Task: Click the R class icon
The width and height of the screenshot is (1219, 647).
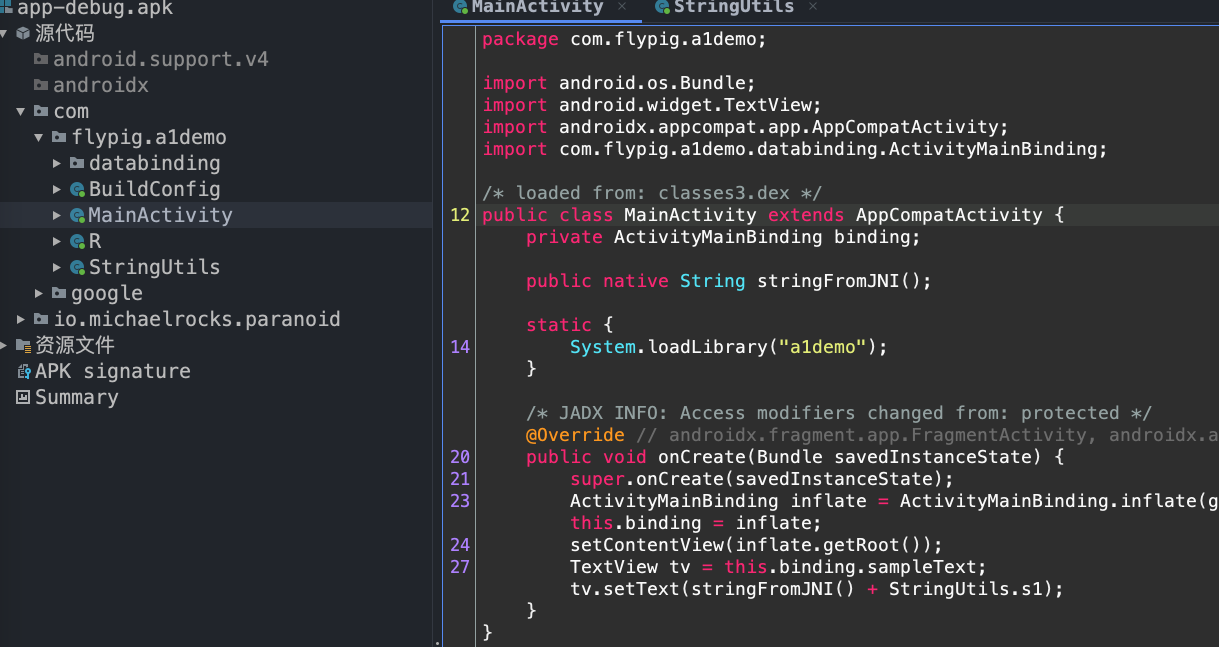Action: click(77, 241)
